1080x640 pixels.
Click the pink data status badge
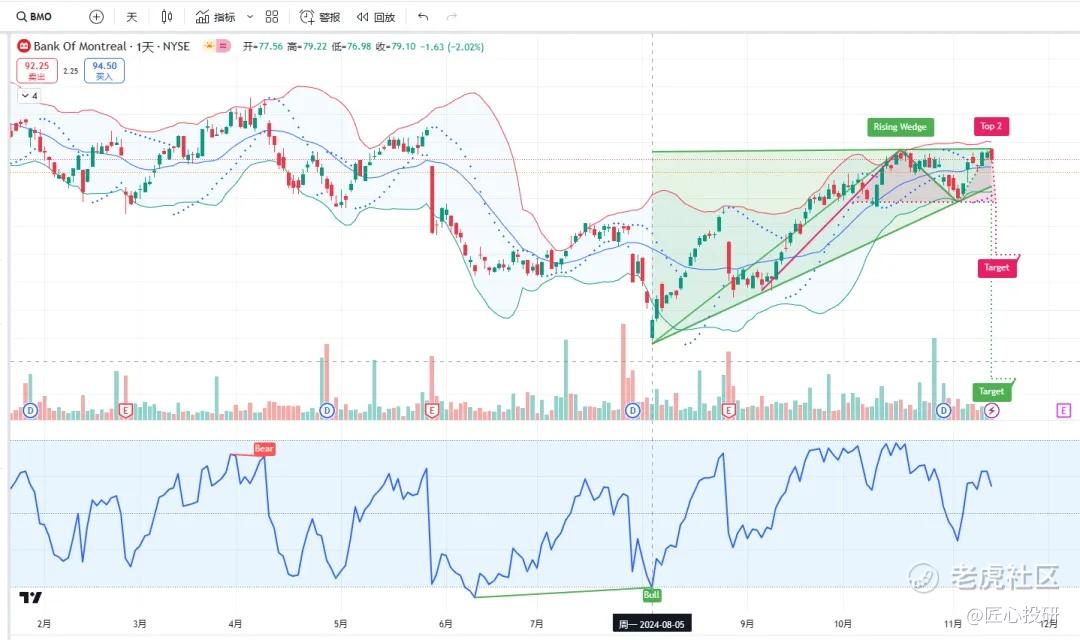tap(223, 46)
